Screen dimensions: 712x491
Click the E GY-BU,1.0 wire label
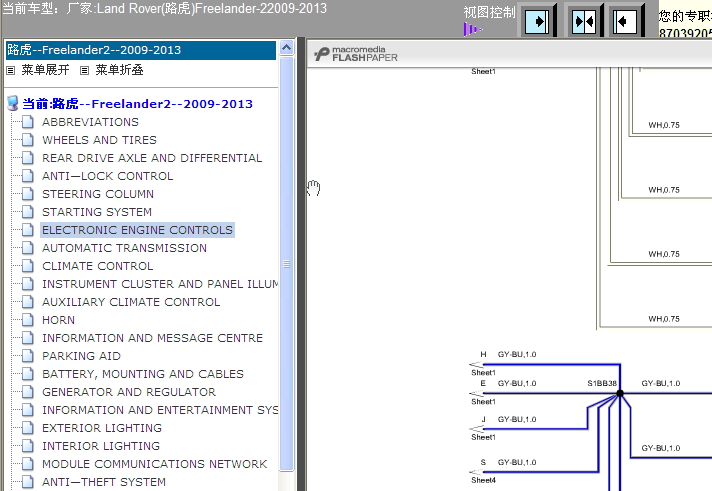pos(508,383)
